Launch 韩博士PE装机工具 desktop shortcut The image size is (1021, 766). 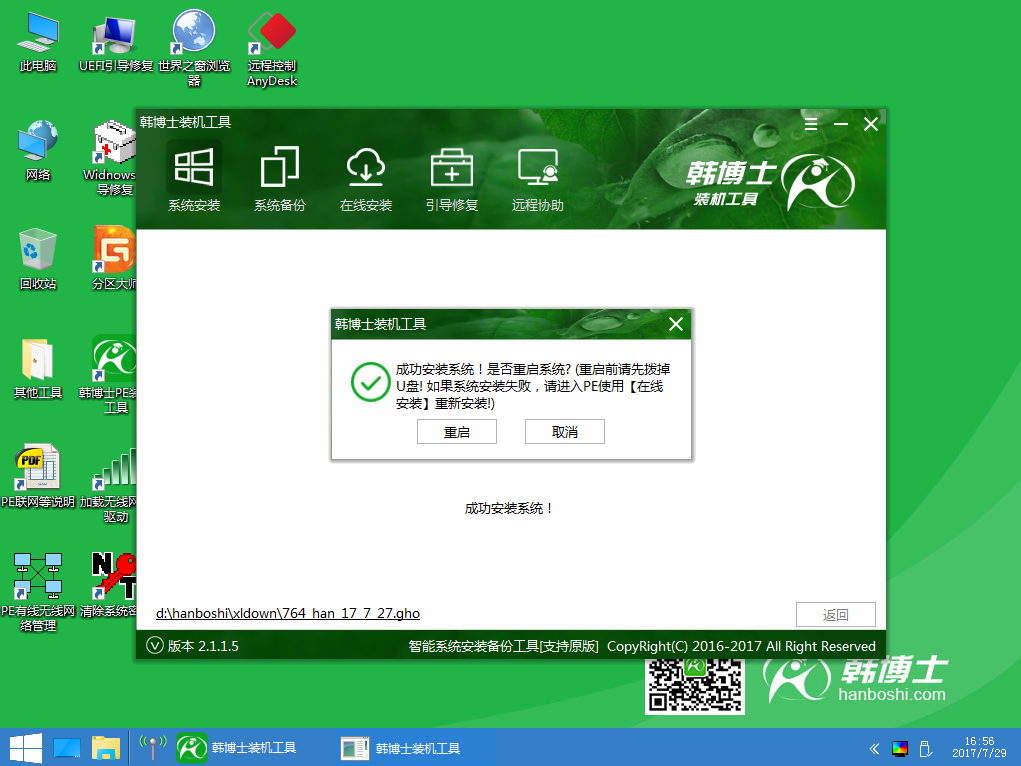click(x=111, y=374)
